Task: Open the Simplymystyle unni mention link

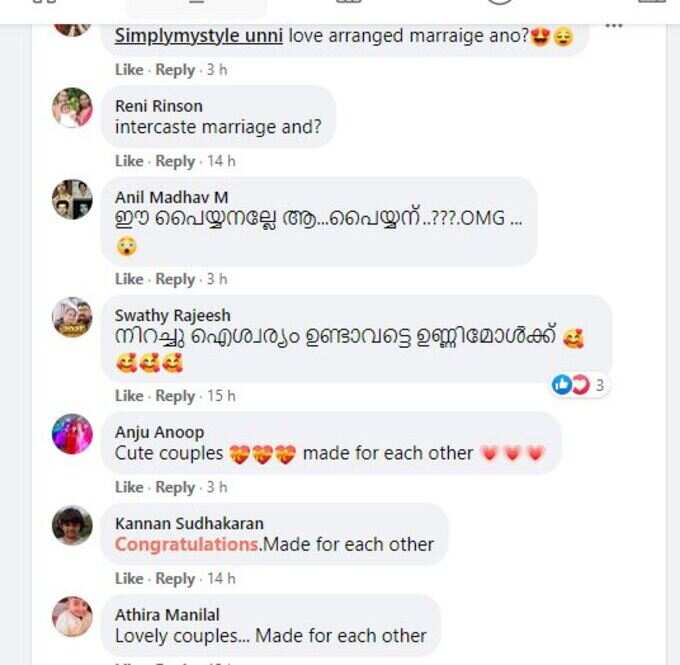Action: 199,36
